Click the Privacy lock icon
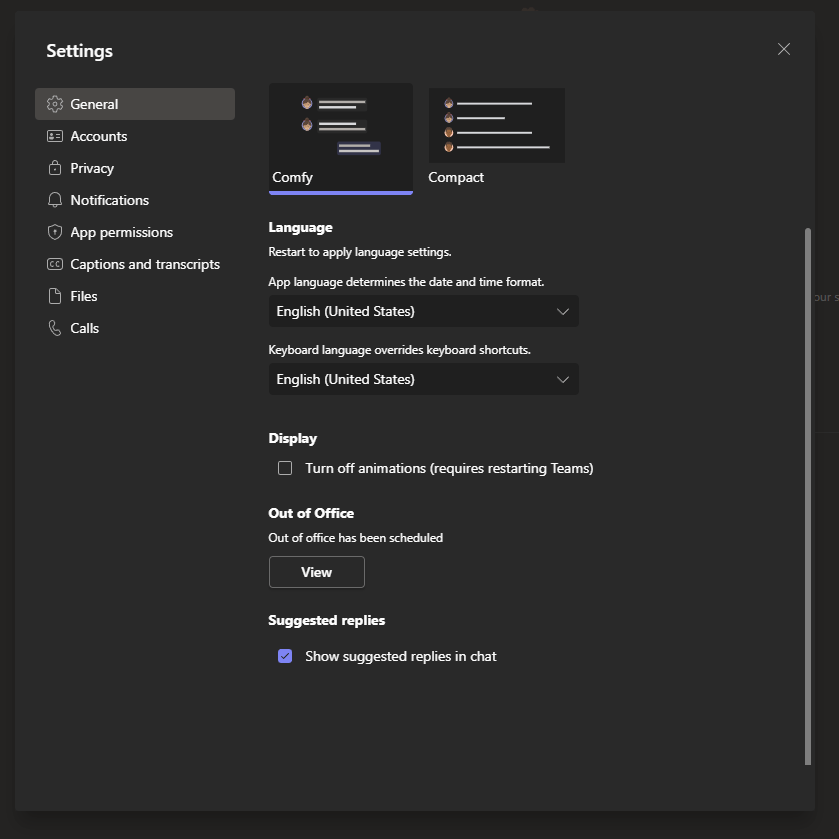Screen dimensions: 839x839 point(55,168)
